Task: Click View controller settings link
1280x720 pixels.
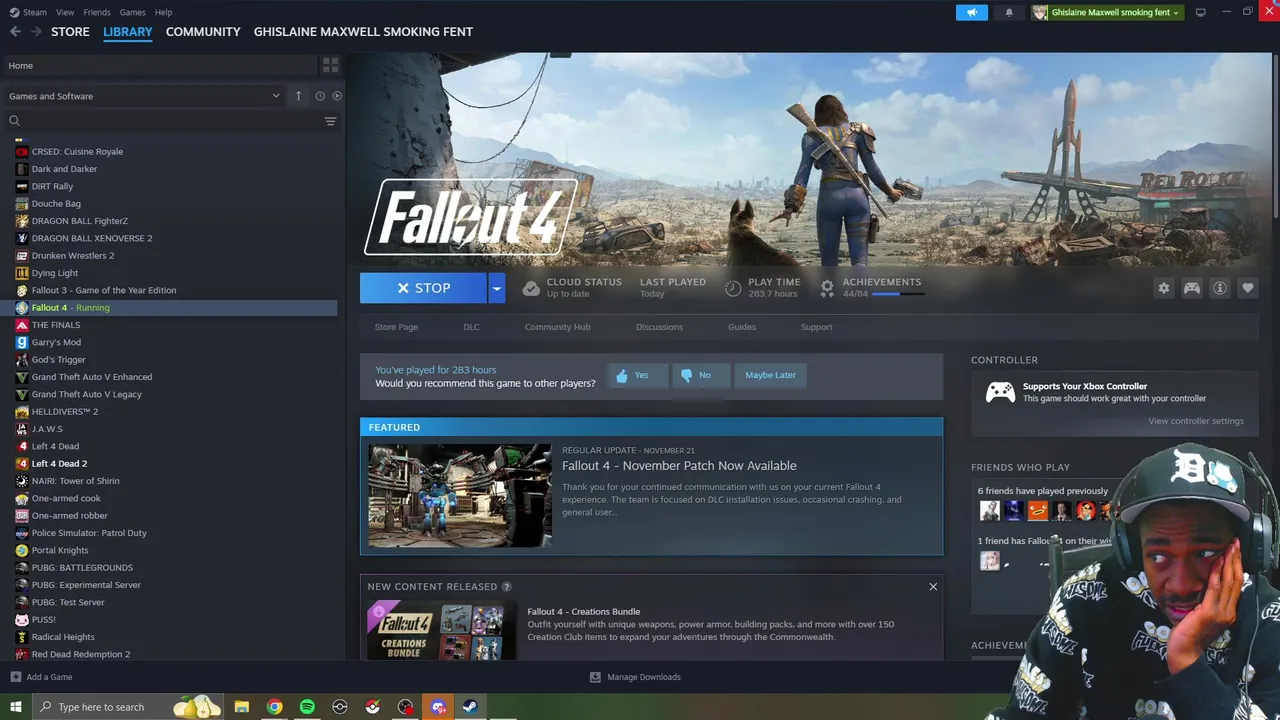Action: pyautogui.click(x=1196, y=421)
